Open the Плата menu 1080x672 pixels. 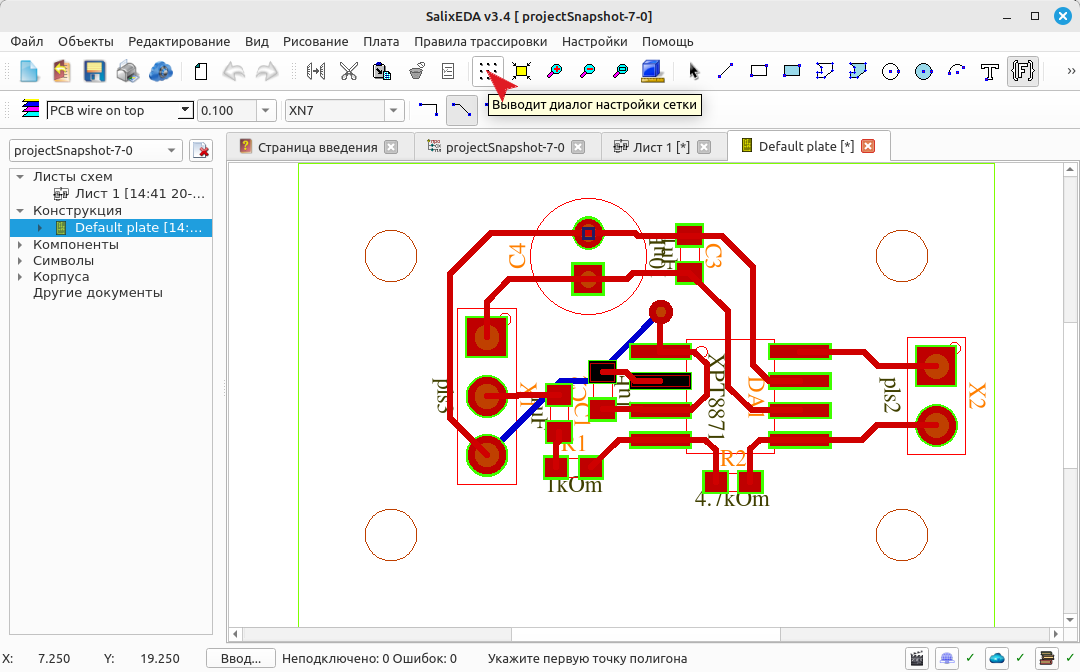click(x=381, y=41)
